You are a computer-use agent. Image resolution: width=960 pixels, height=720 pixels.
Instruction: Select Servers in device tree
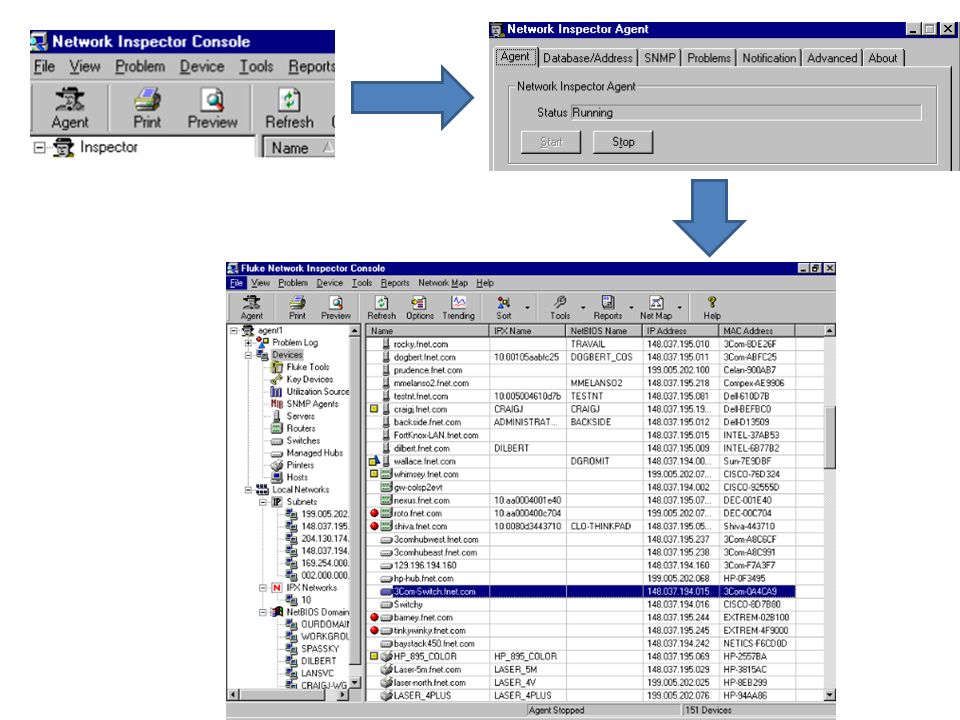pyautogui.click(x=301, y=416)
